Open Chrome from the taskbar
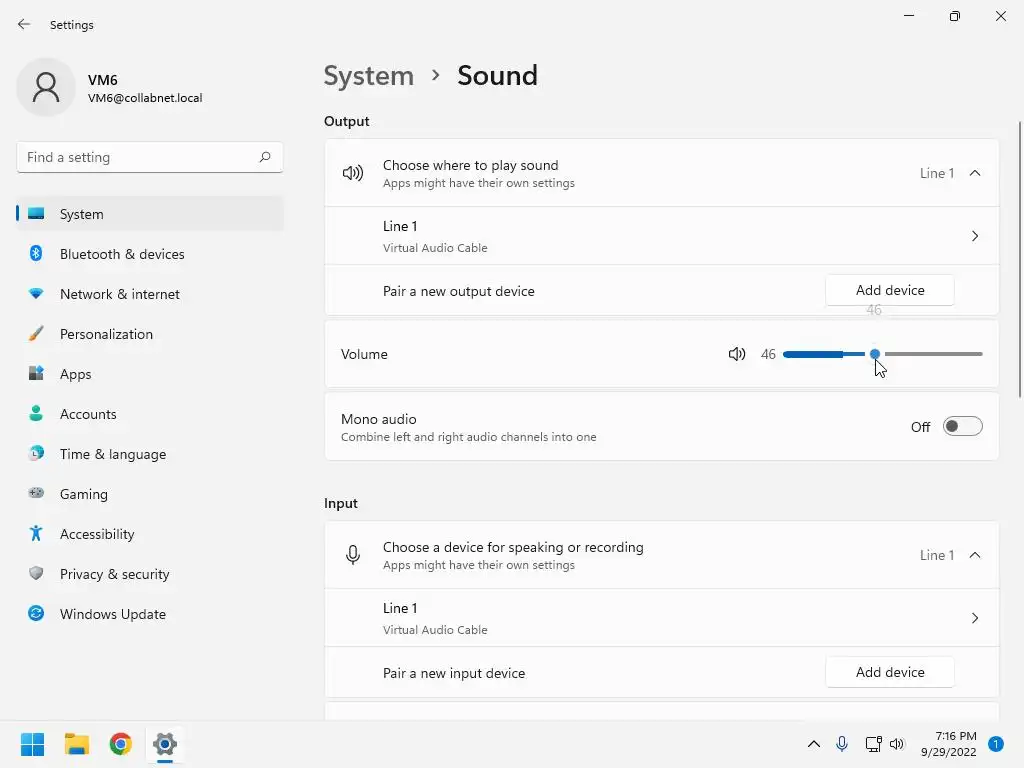Screen dimensions: 1024x768 coord(121,744)
